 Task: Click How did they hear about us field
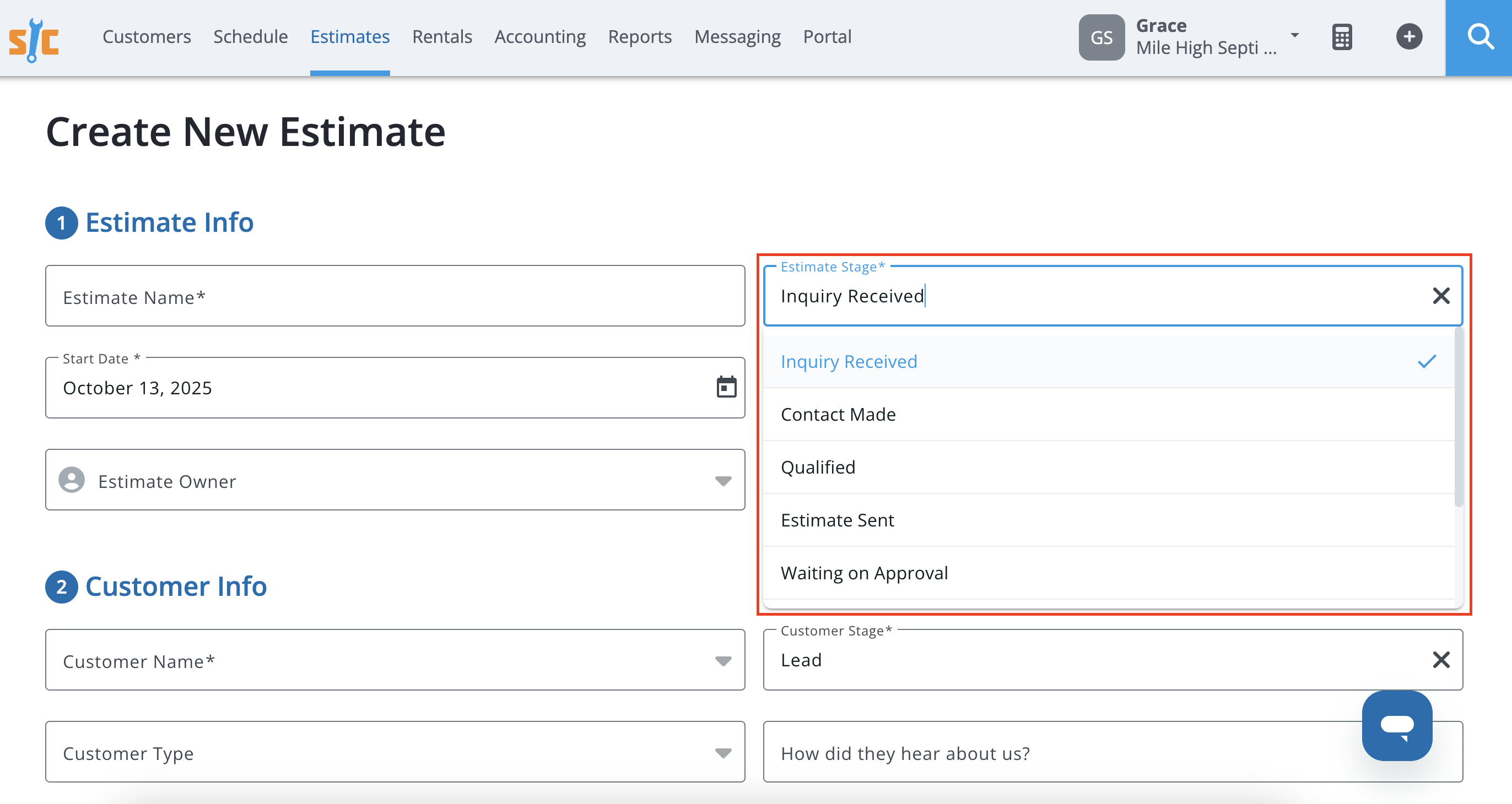tap(1113, 752)
